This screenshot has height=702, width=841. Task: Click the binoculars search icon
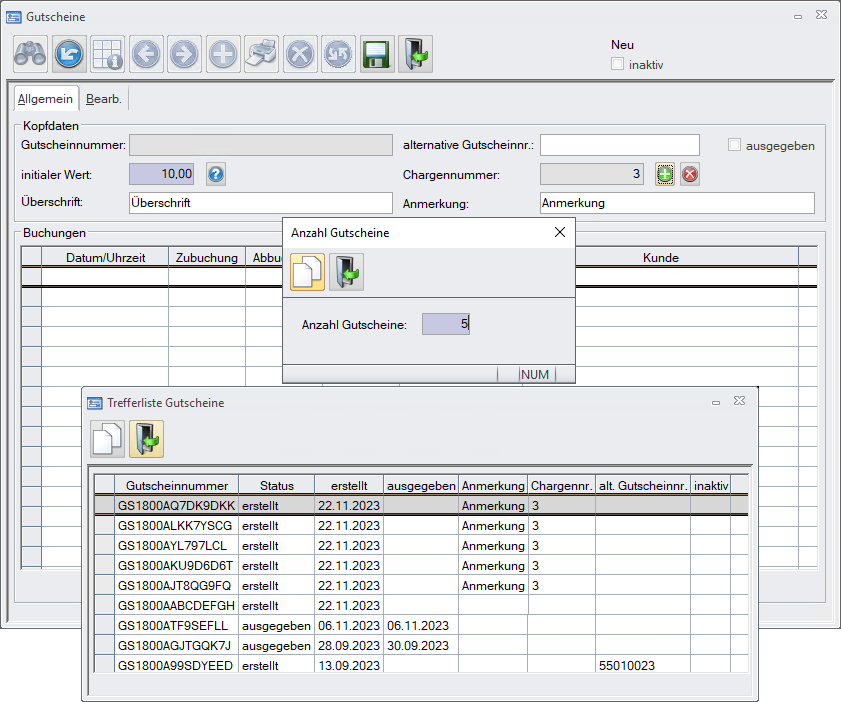(x=30, y=54)
